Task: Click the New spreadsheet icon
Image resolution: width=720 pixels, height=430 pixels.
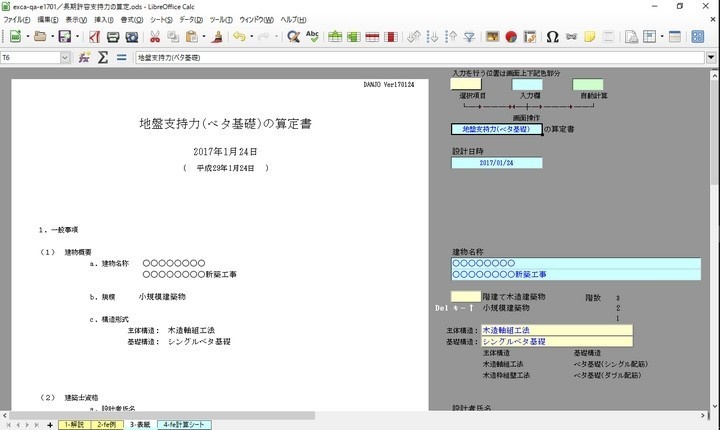Action: (x=16, y=37)
